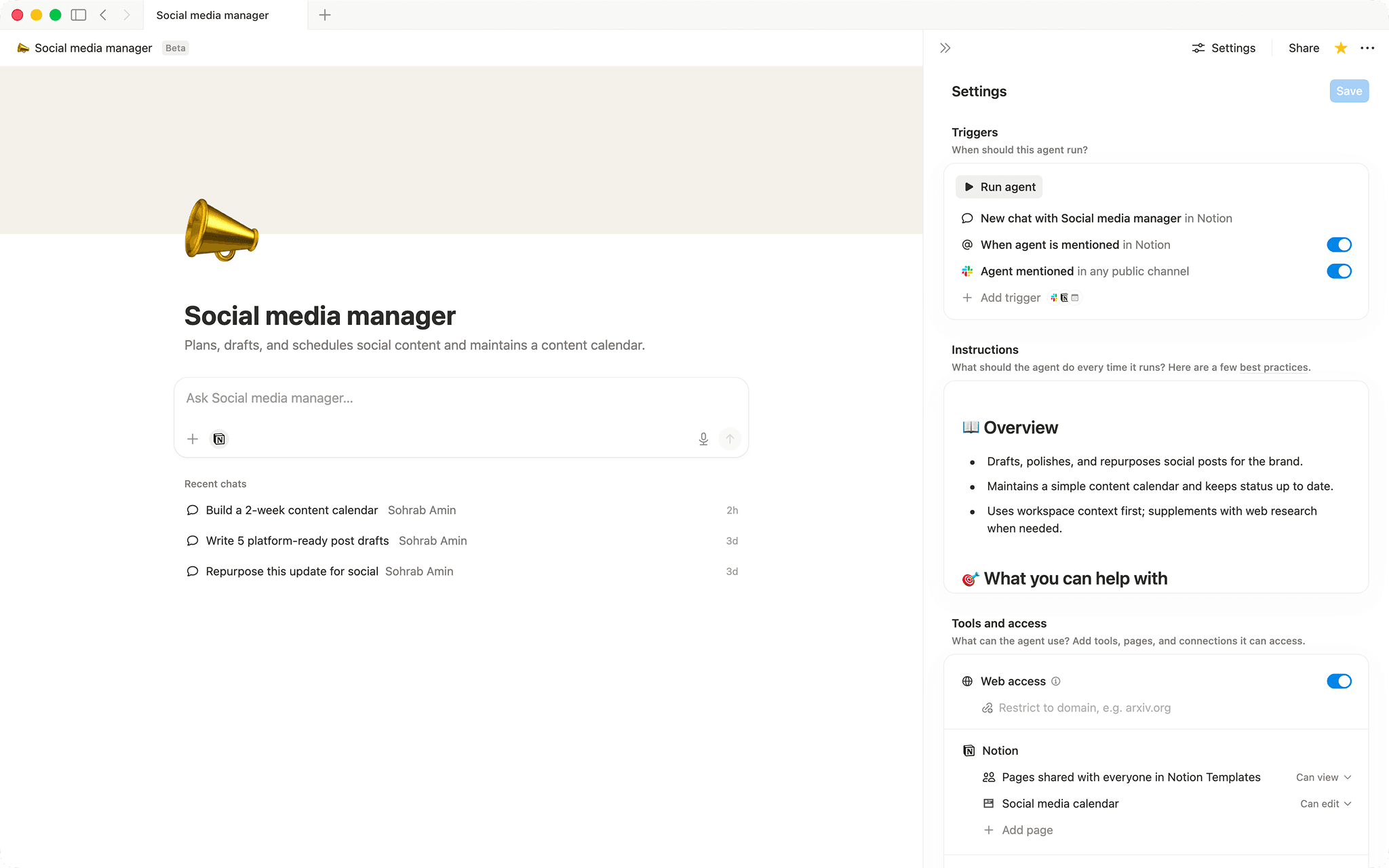Click the star icon to unfavorite the agent

pos(1340,47)
